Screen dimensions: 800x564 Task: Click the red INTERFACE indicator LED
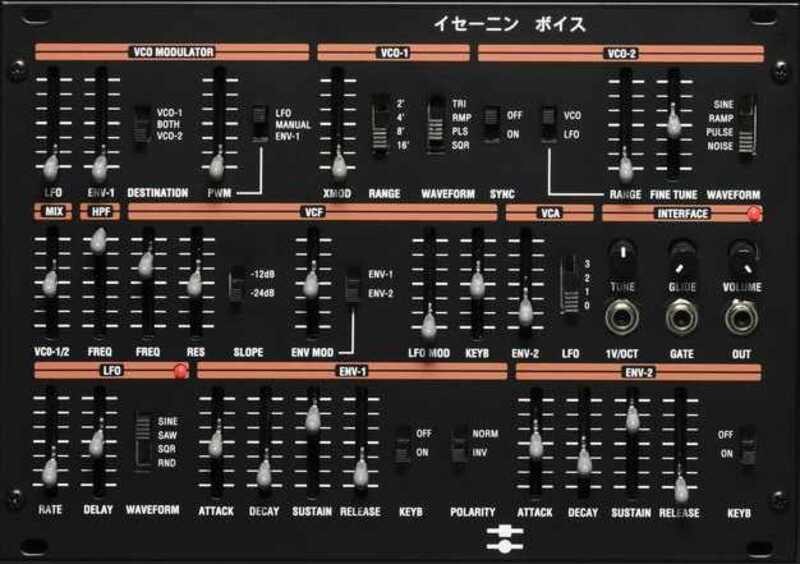tap(754, 213)
